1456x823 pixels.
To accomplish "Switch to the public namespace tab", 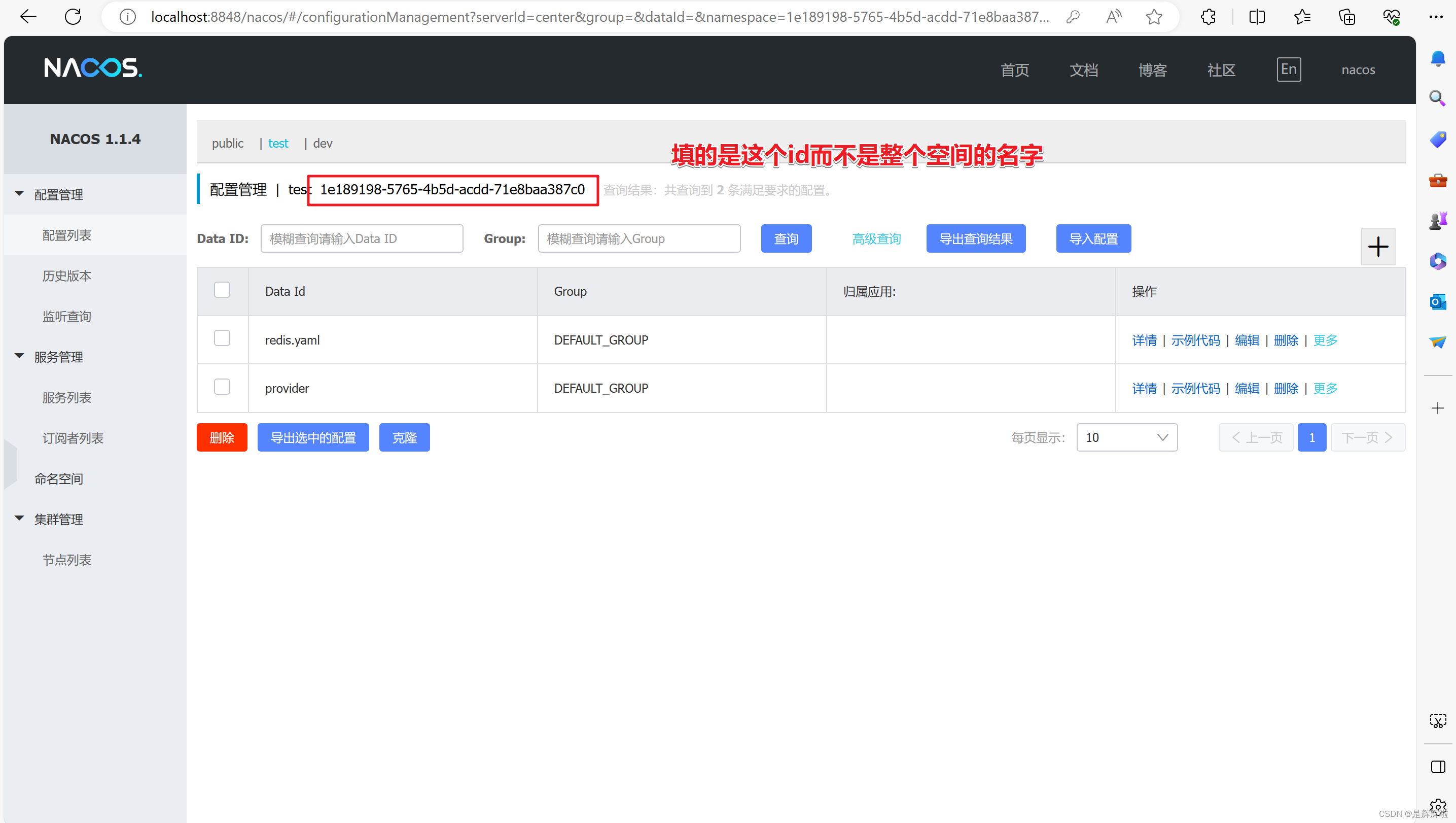I will pyautogui.click(x=227, y=144).
